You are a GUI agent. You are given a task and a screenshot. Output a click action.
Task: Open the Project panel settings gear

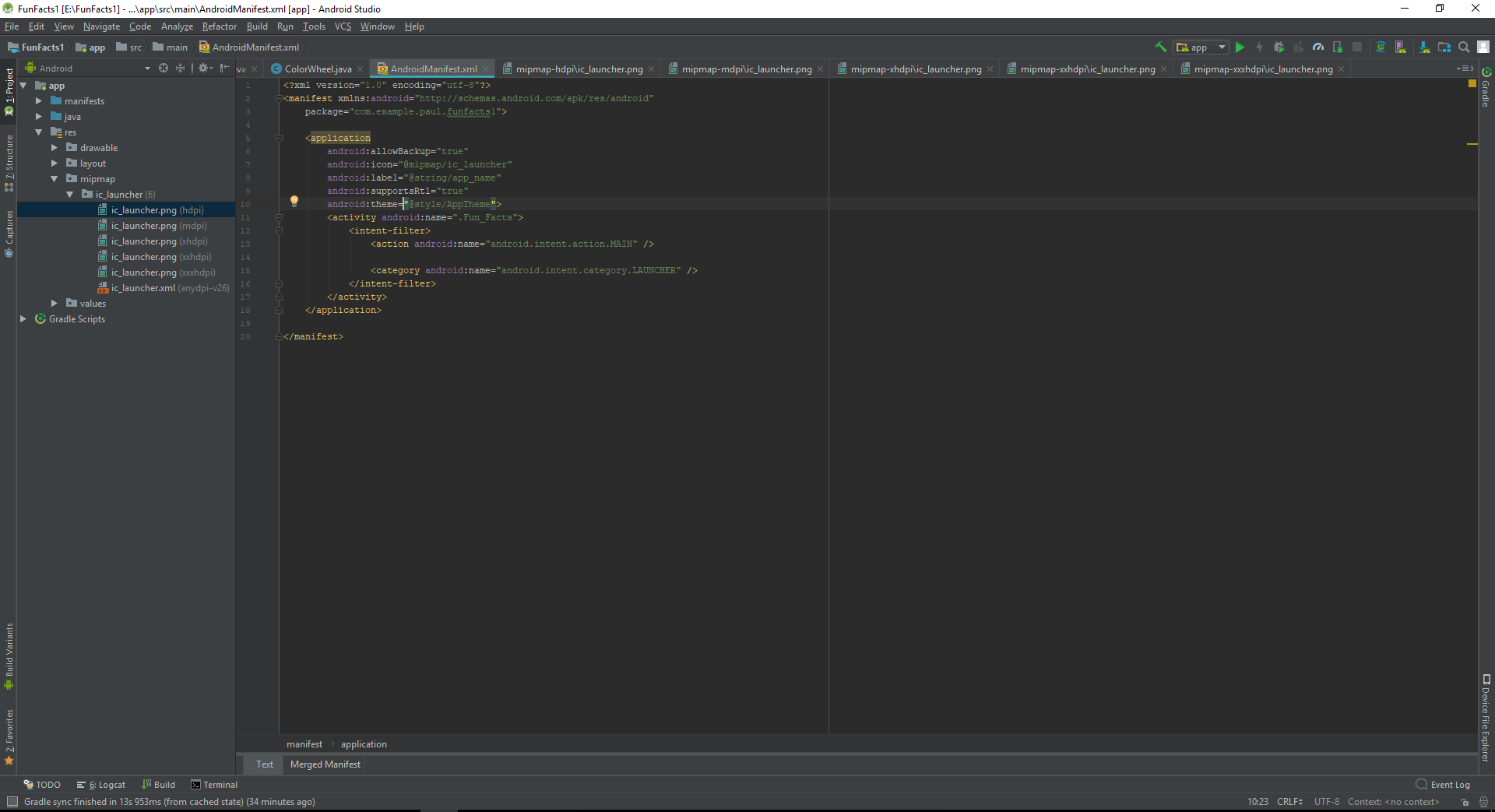point(204,69)
